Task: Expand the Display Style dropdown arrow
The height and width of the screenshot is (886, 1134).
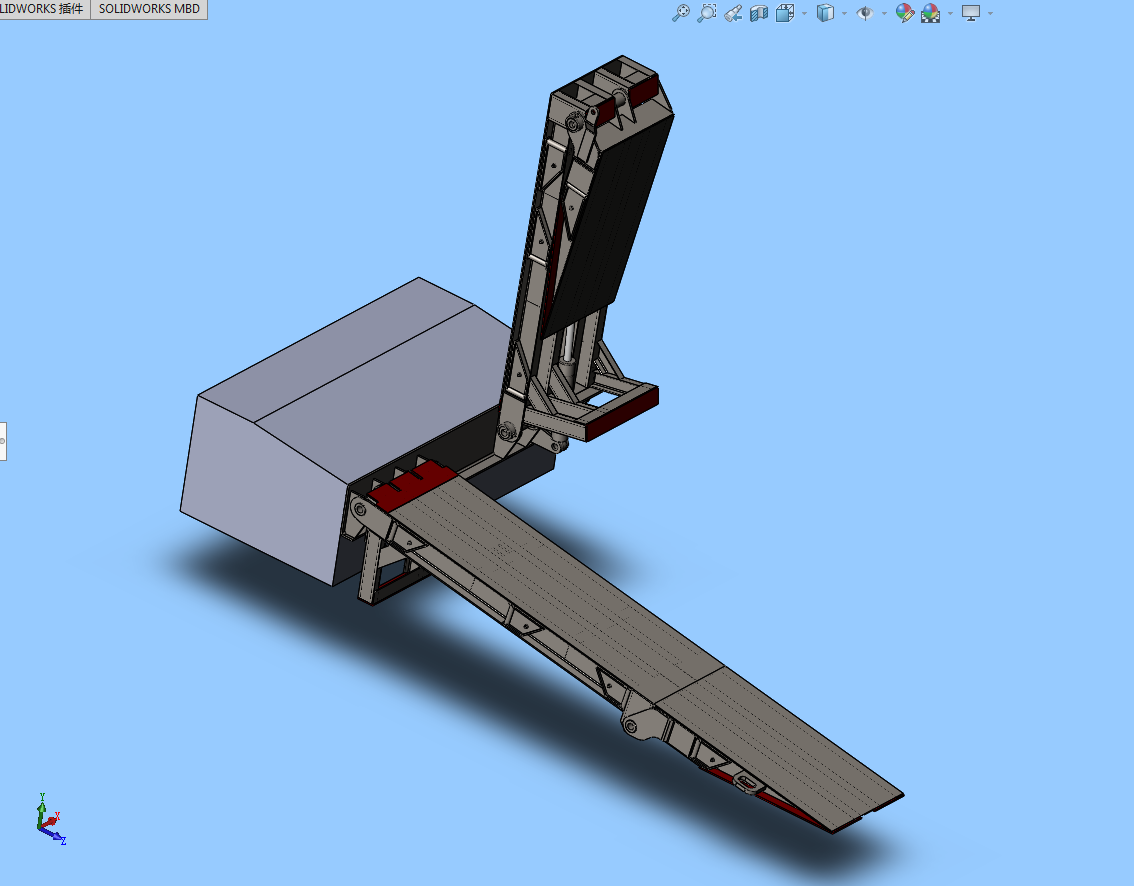Action: pos(844,13)
